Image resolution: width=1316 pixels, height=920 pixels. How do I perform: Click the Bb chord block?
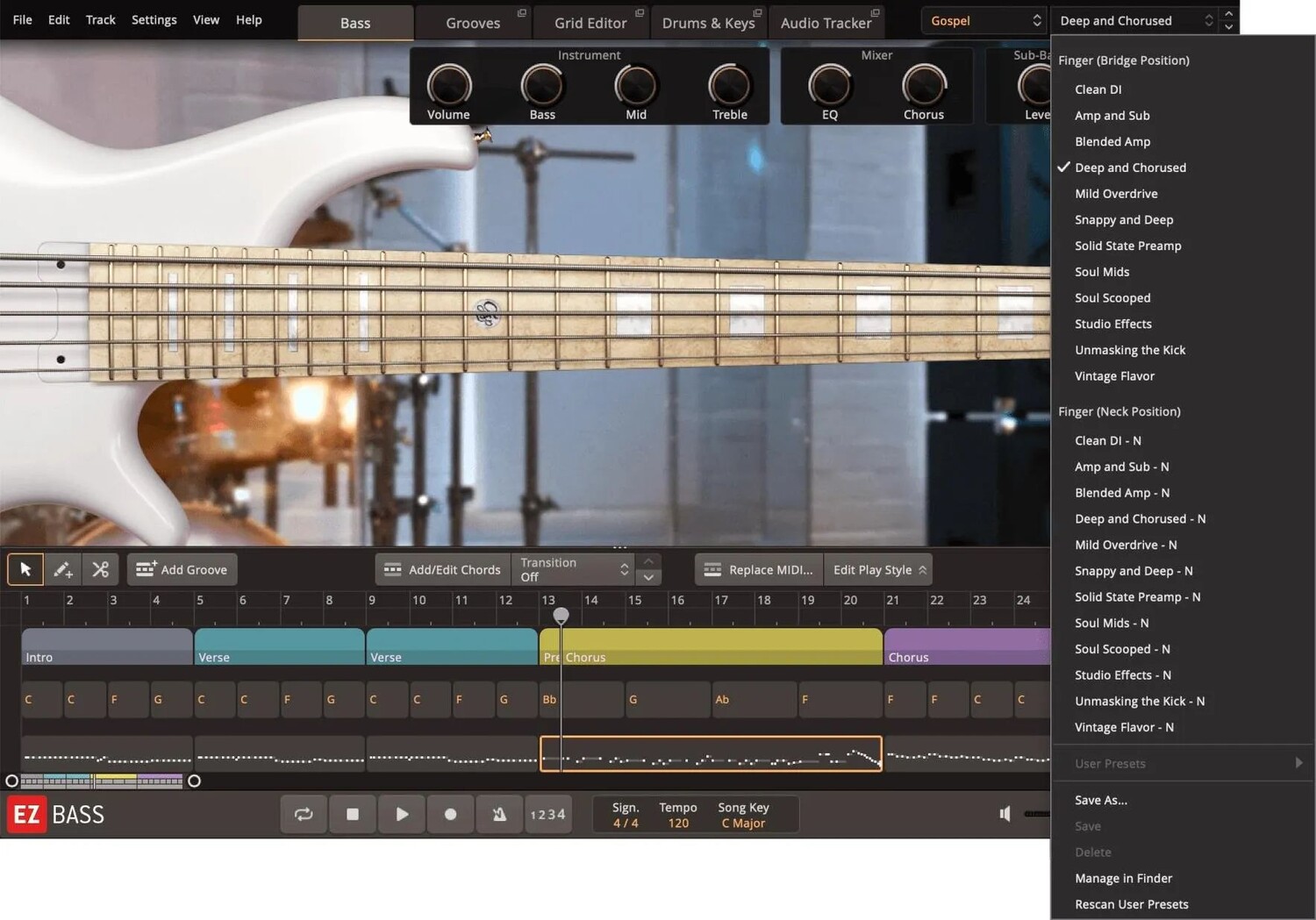pyautogui.click(x=582, y=699)
